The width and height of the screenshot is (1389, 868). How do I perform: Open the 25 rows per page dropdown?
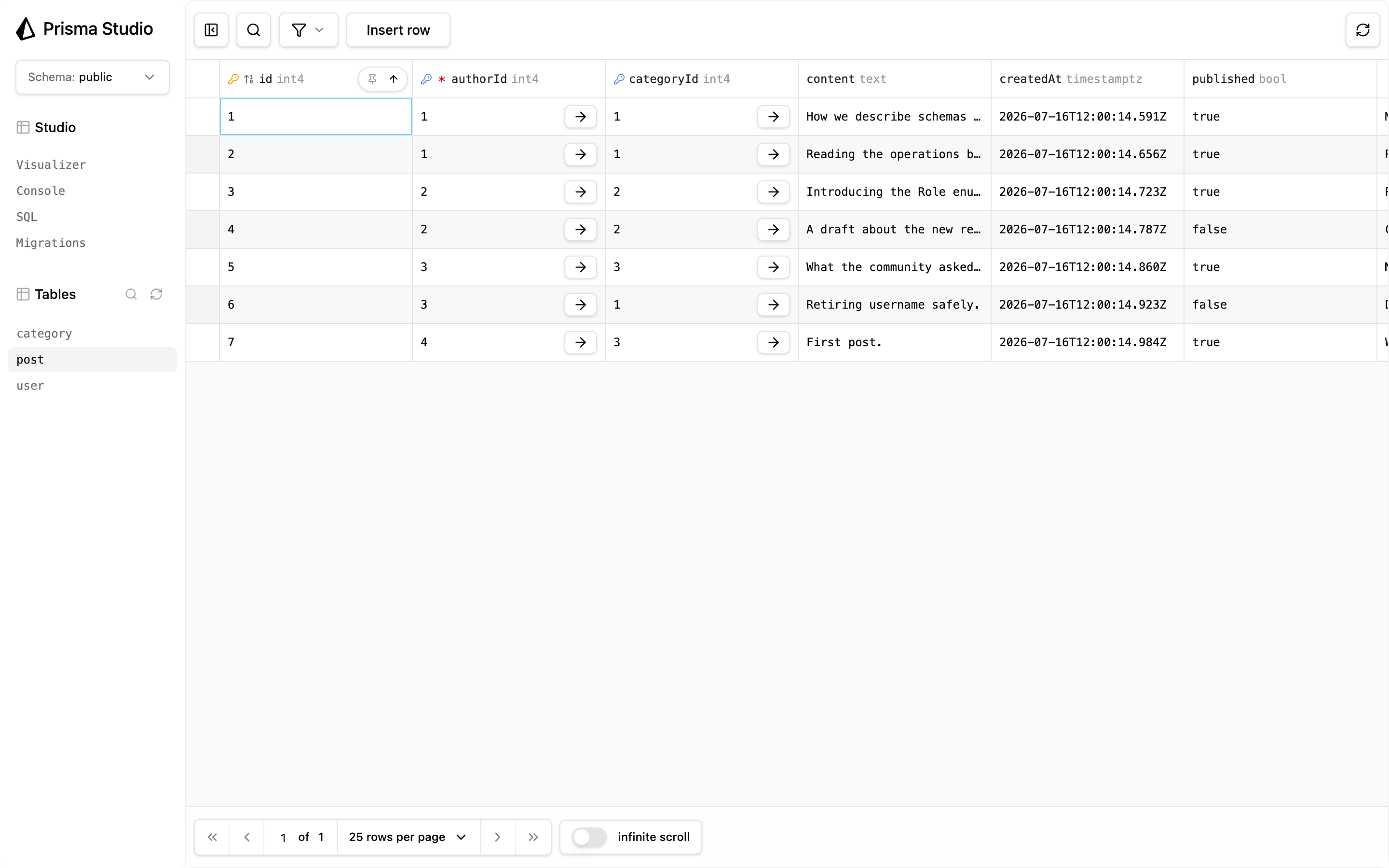408,837
